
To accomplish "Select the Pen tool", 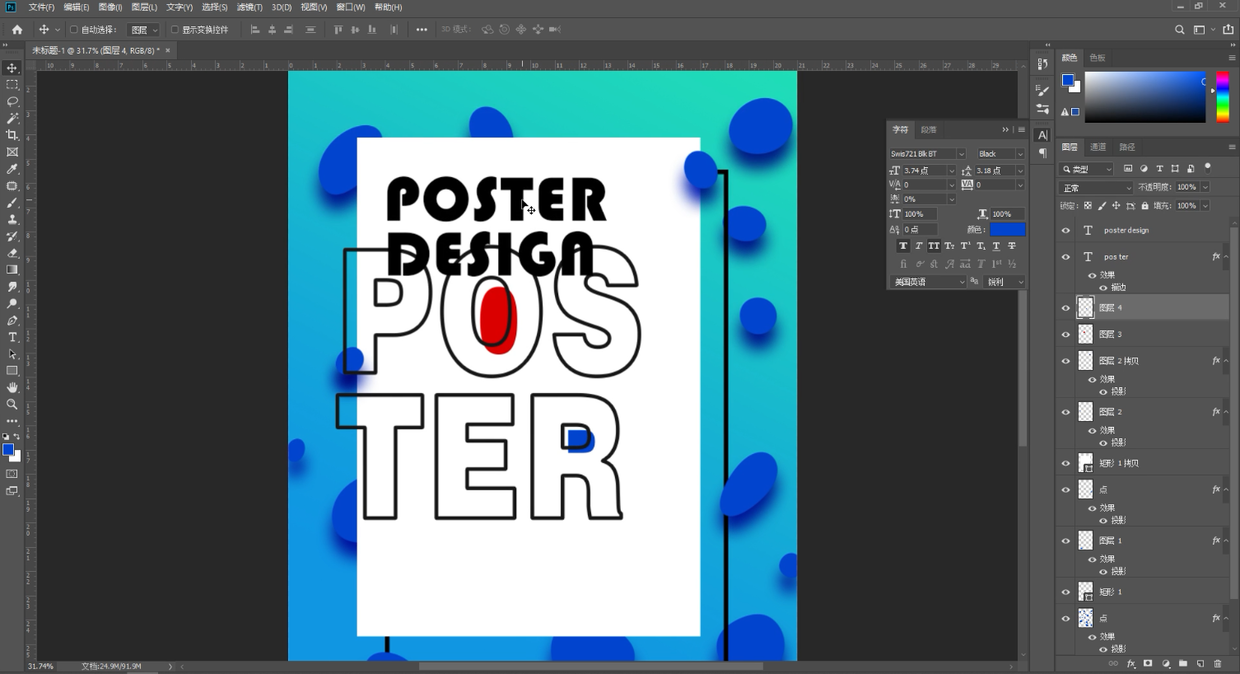I will (x=12, y=321).
